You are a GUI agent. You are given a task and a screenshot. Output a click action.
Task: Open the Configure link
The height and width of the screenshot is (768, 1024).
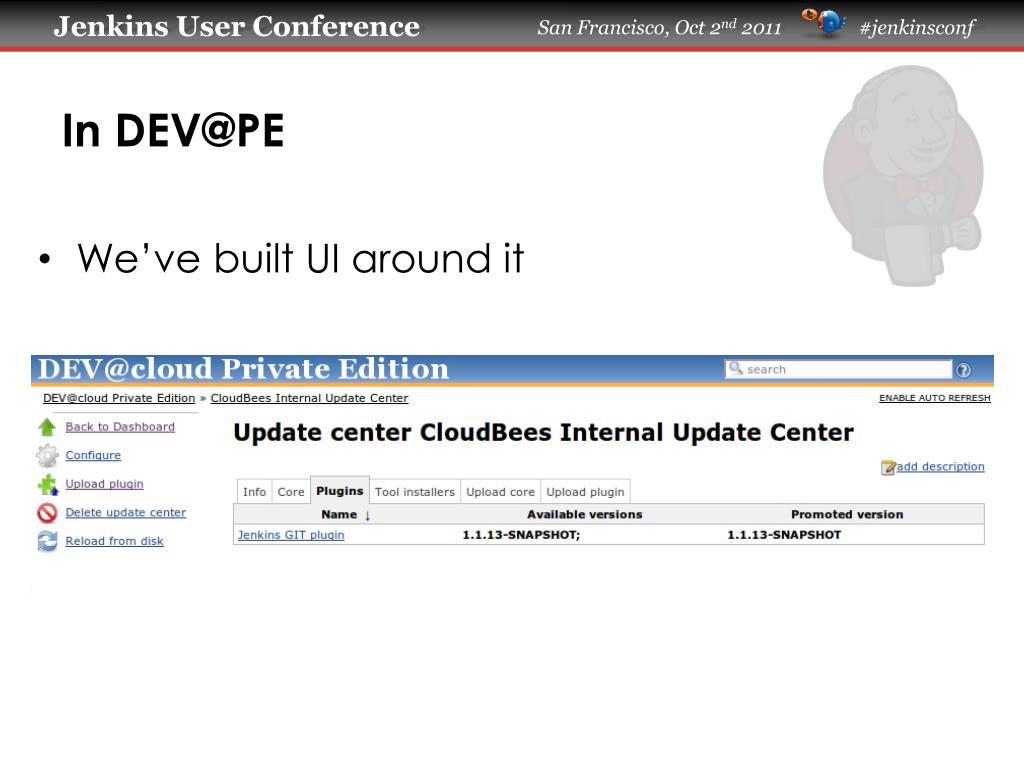(93, 455)
